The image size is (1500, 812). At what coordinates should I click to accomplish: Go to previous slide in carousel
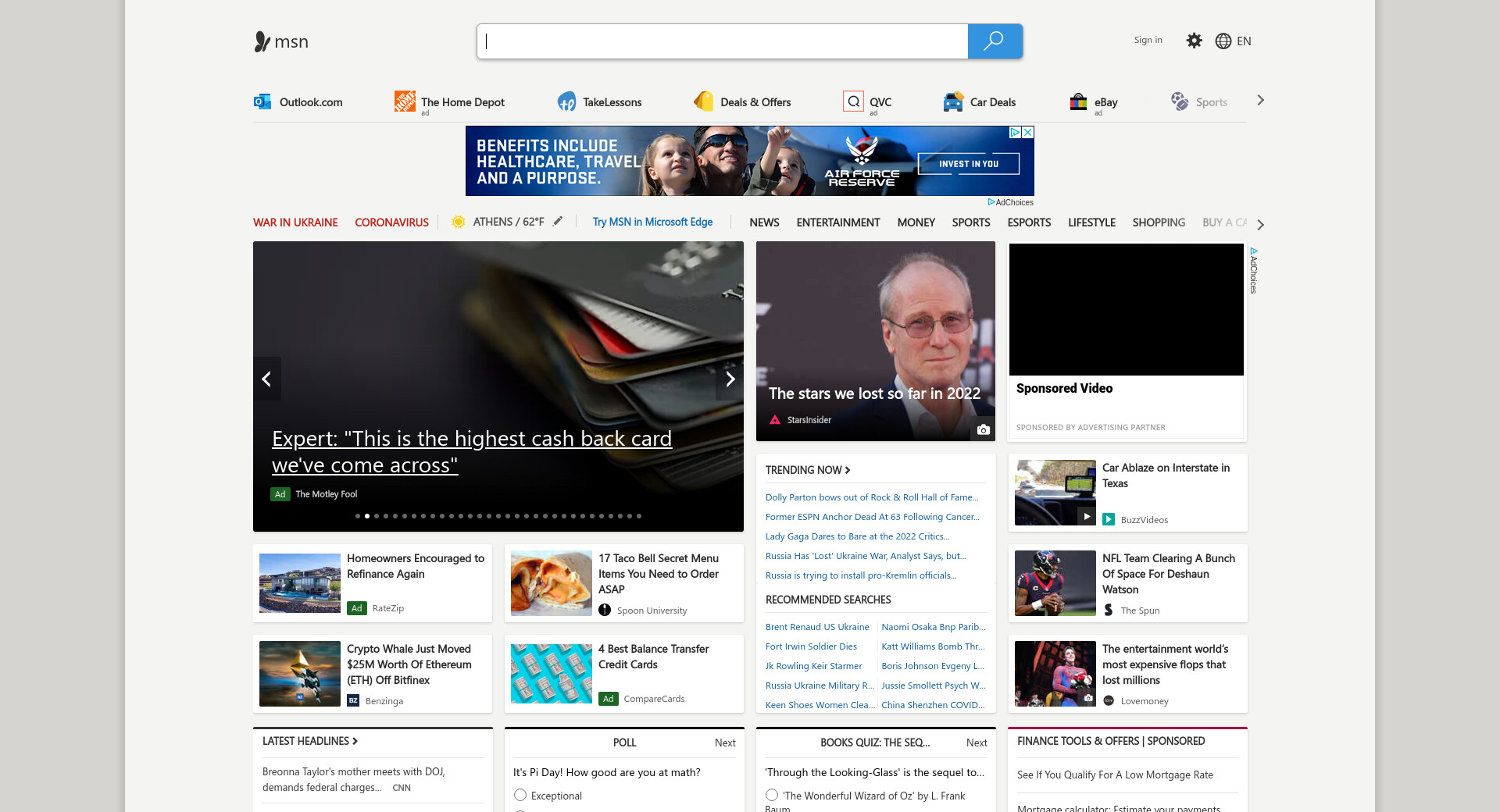coord(266,379)
